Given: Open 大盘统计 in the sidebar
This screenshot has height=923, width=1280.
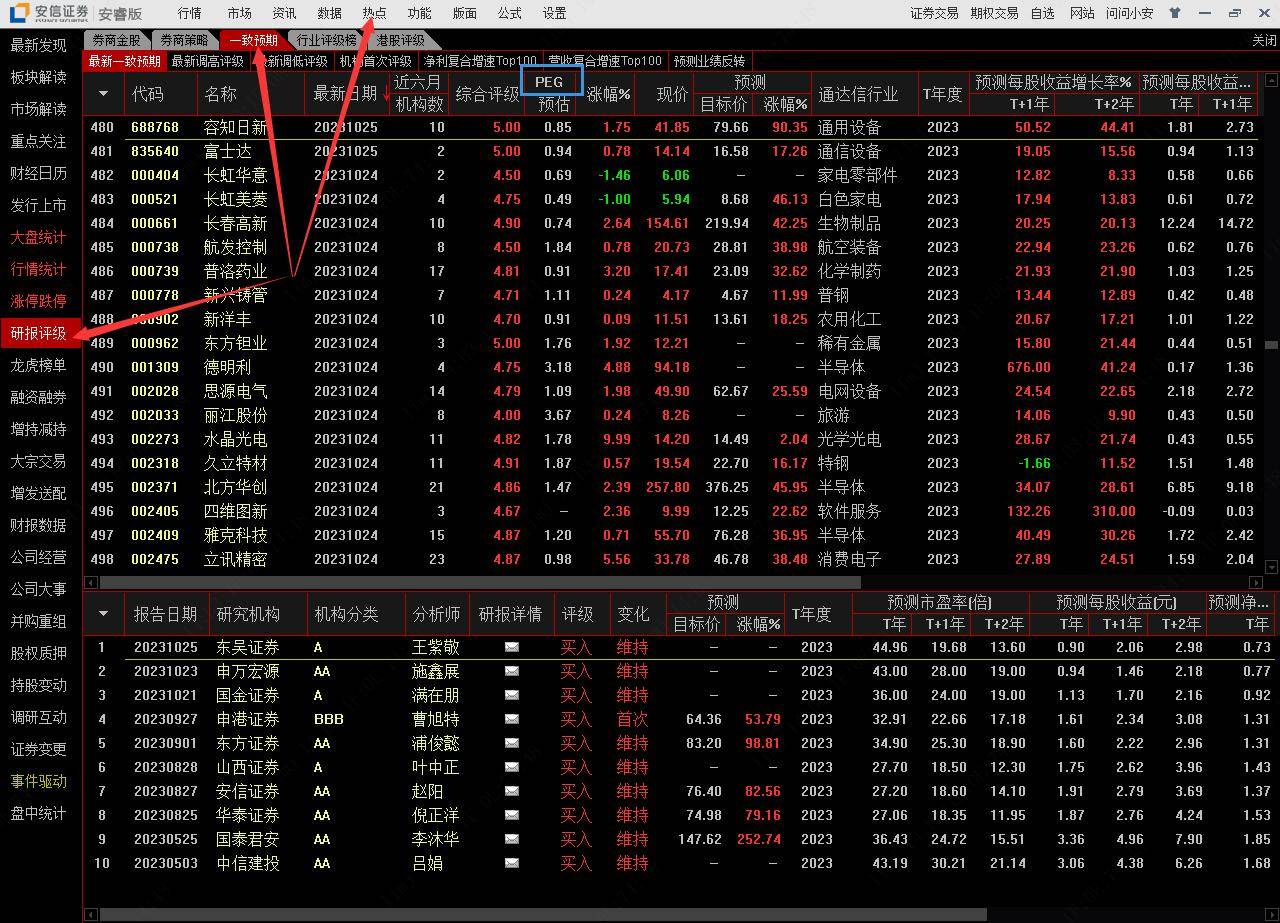Looking at the screenshot, I should point(39,237).
